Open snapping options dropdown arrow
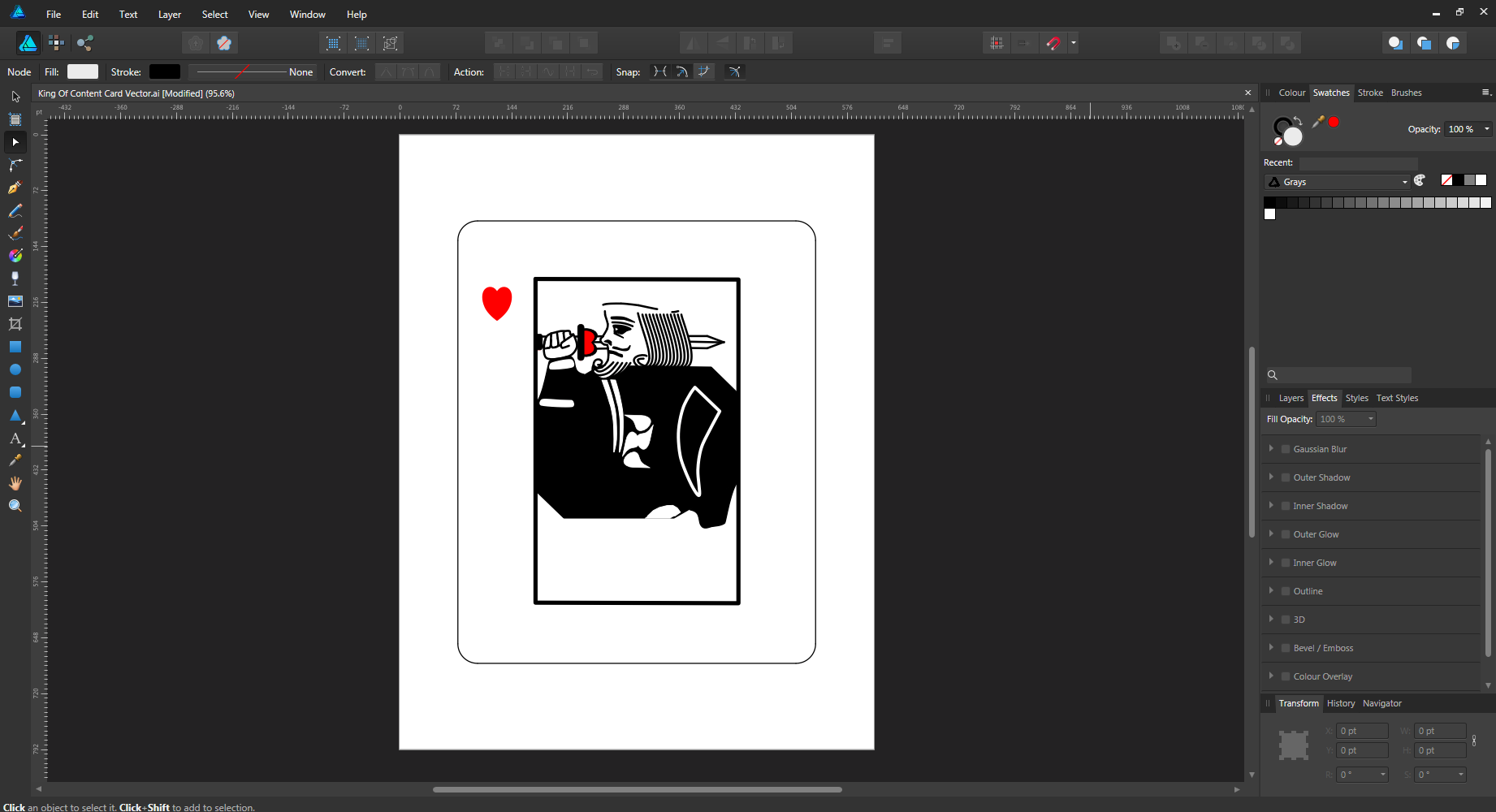Viewport: 1496px width, 812px height. [1074, 43]
